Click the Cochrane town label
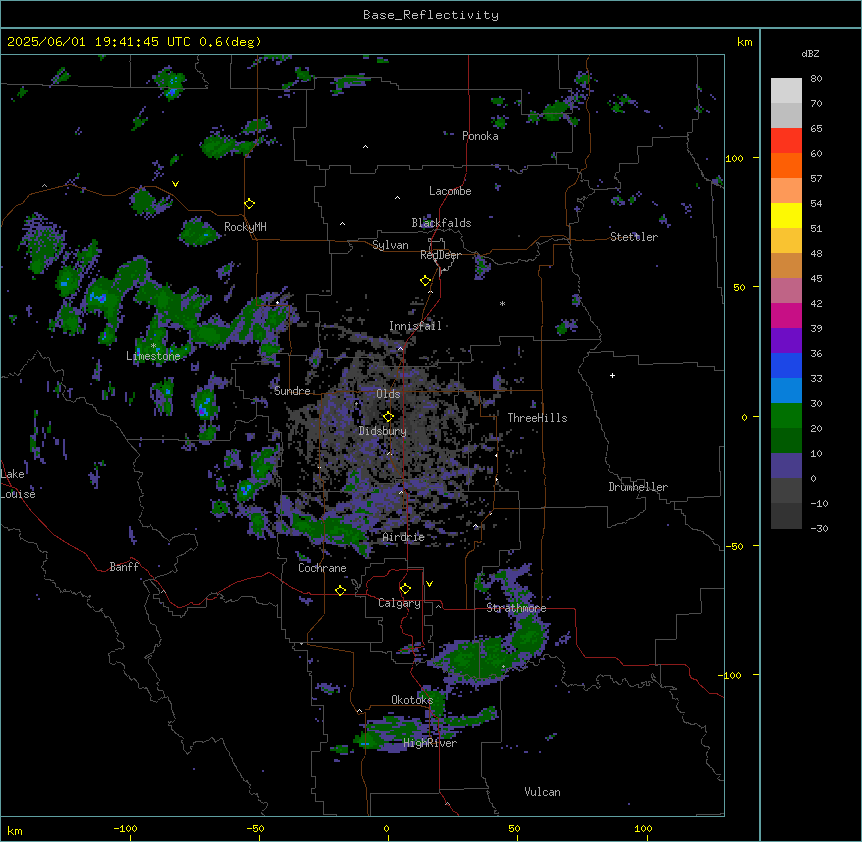862x842 pixels. [322, 568]
